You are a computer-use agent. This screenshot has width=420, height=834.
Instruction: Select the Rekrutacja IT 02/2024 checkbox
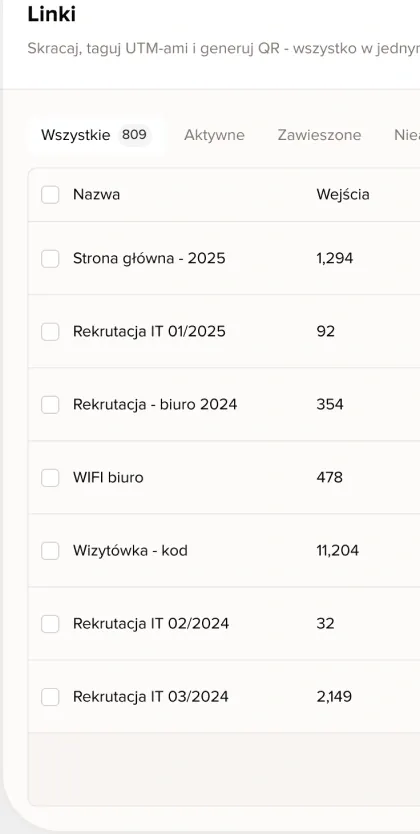(50, 623)
